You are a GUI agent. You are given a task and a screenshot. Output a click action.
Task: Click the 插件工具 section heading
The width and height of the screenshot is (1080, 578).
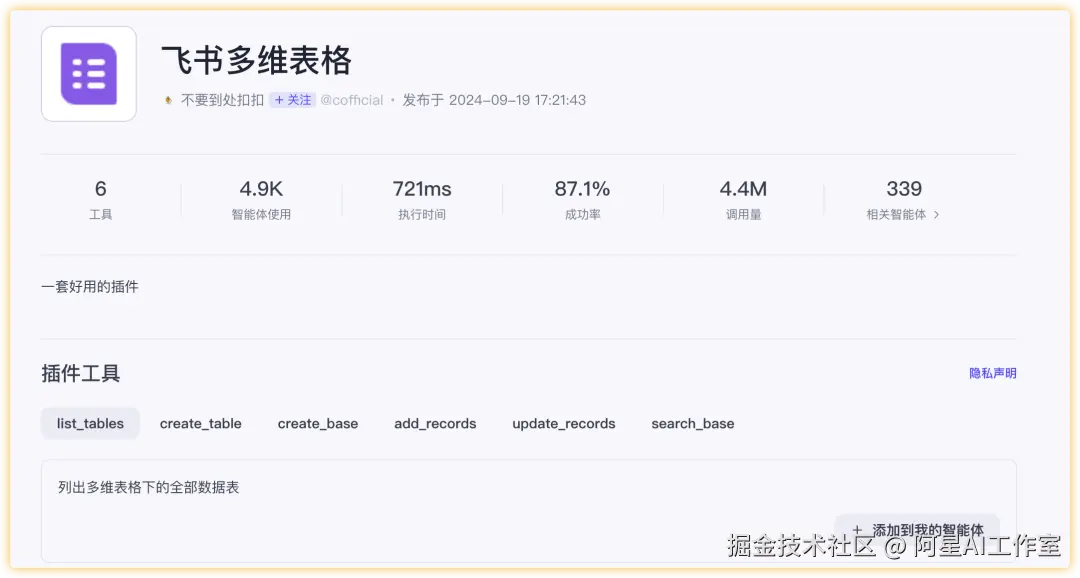[81, 373]
